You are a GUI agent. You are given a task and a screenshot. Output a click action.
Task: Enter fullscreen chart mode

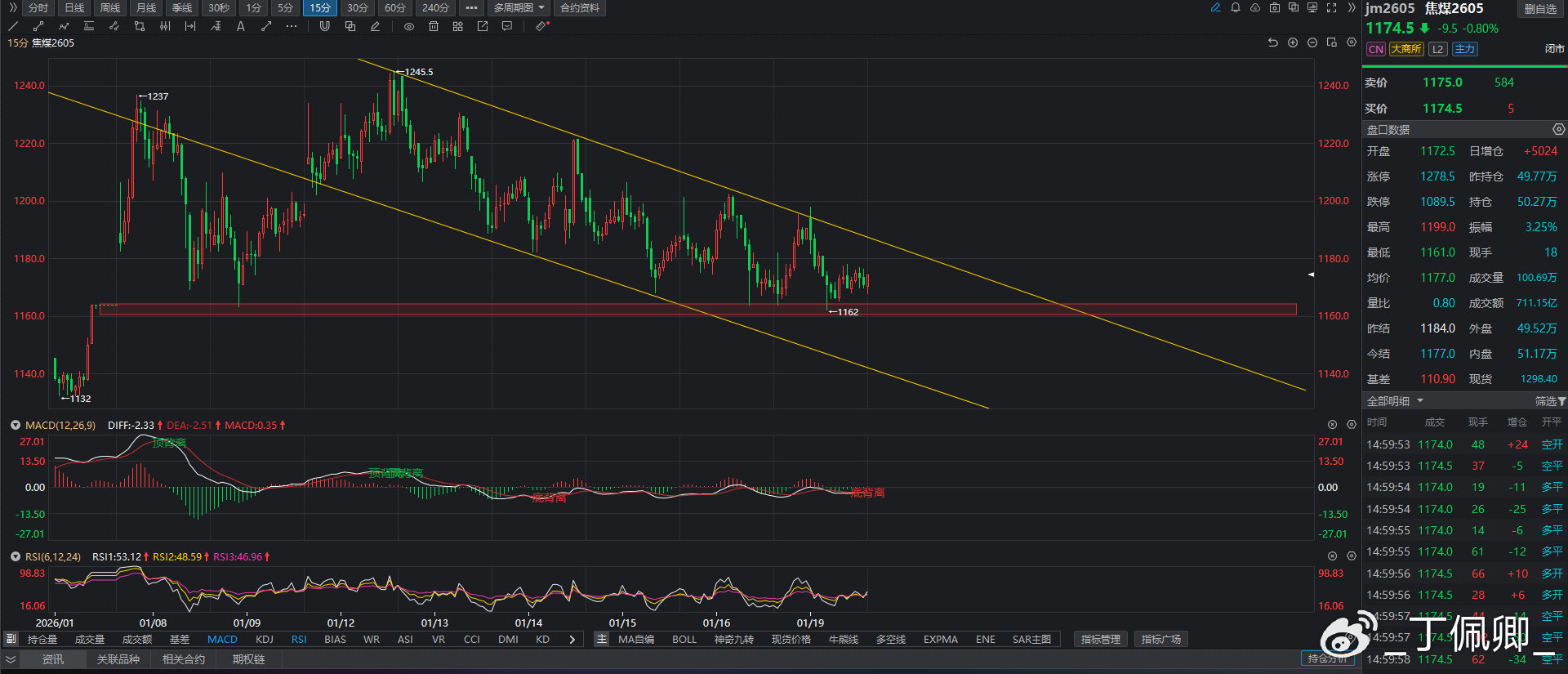coord(1332,7)
